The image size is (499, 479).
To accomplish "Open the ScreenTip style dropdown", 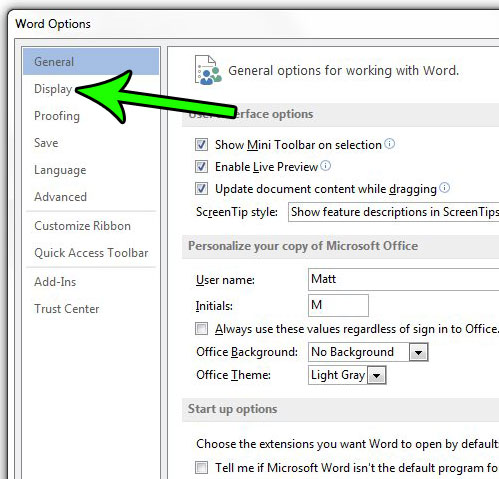I will pos(393,212).
